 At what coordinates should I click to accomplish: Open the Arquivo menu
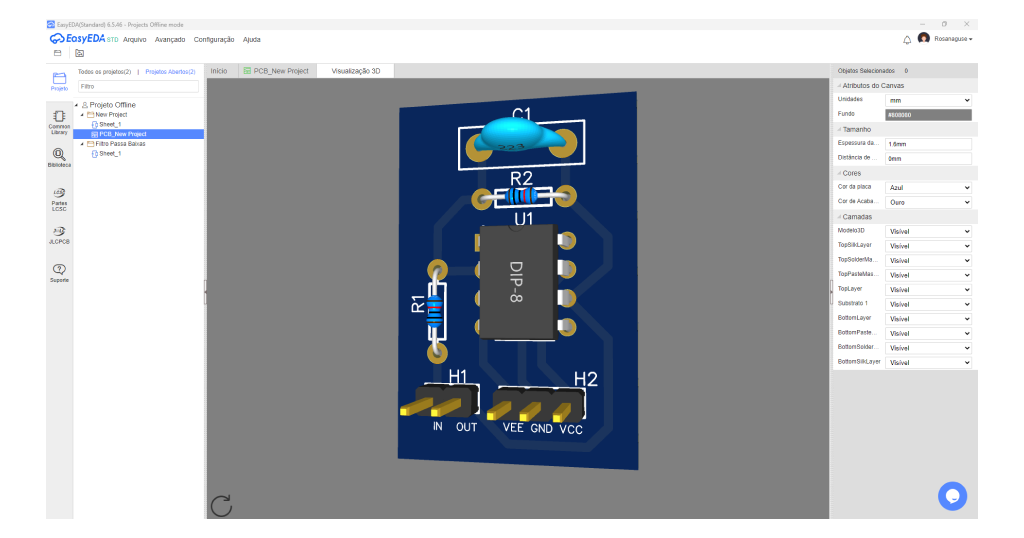tap(135, 40)
